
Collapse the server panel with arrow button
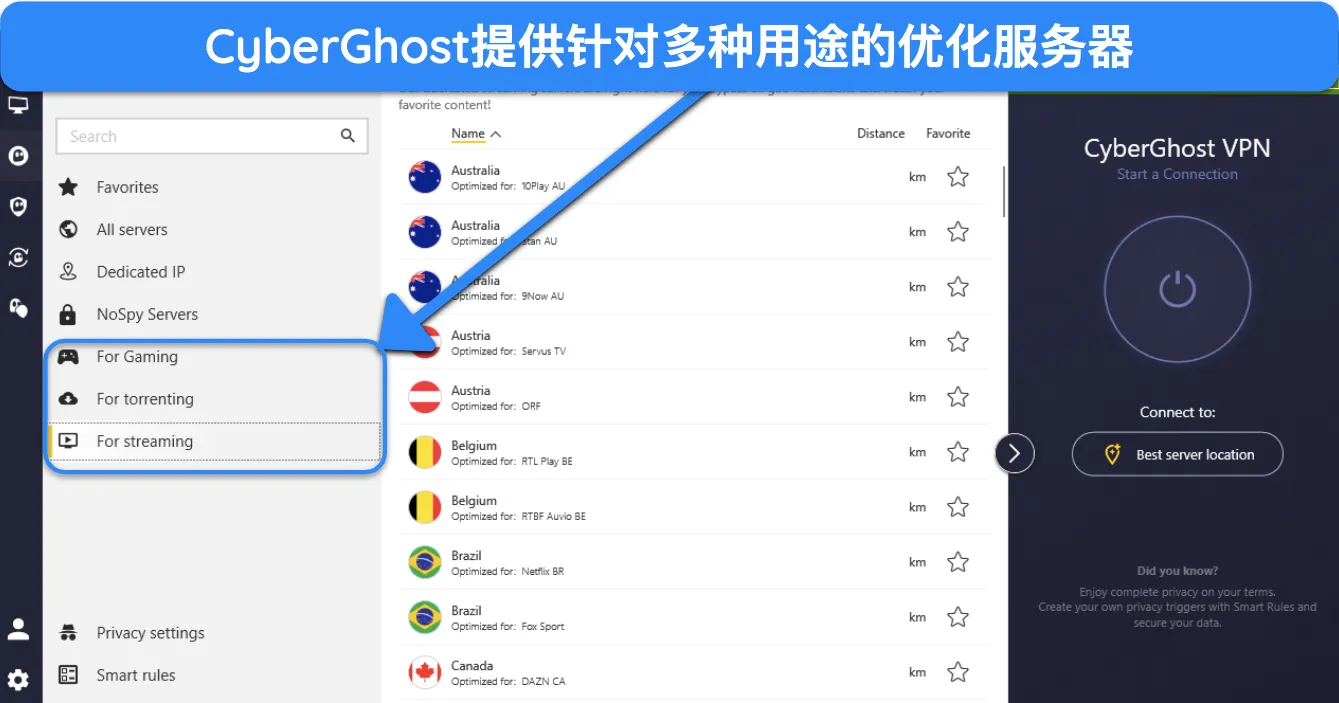click(x=1014, y=454)
